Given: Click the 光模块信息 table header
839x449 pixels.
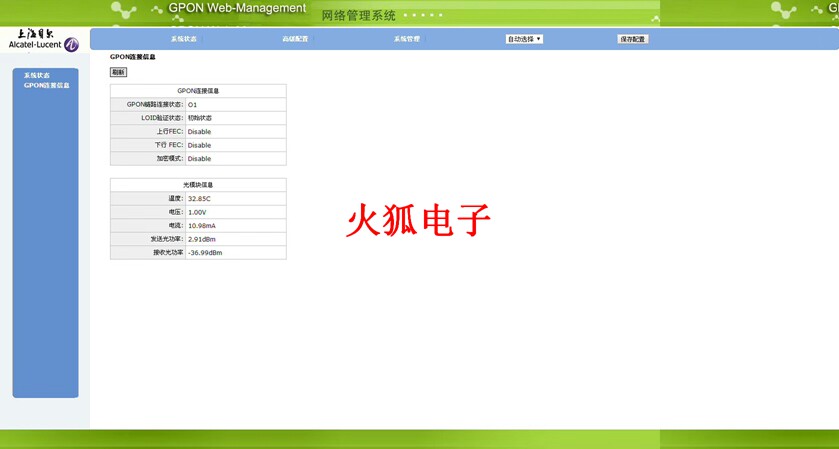Looking at the screenshot, I should tap(198, 185).
